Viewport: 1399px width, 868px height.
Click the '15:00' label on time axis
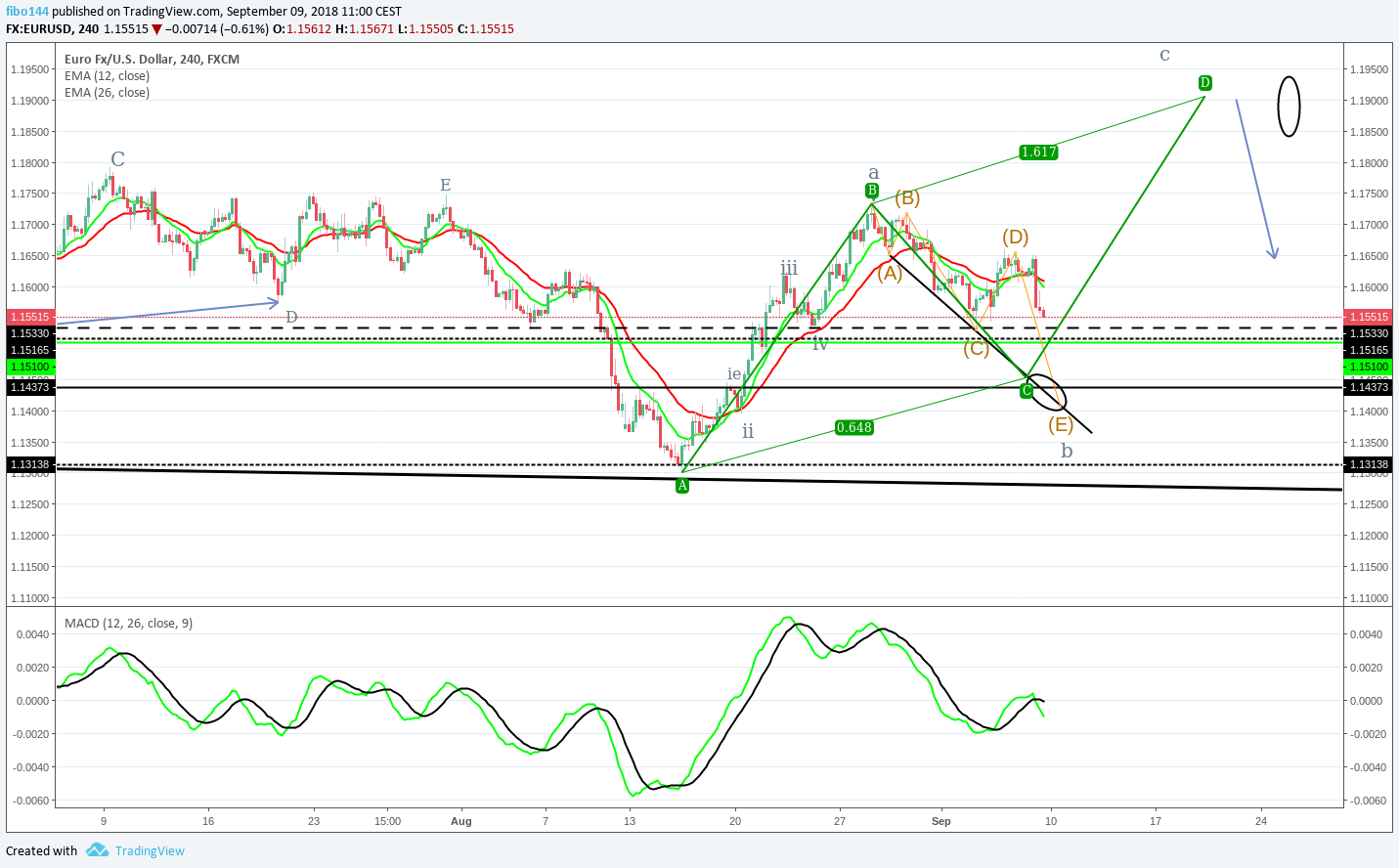[388, 821]
